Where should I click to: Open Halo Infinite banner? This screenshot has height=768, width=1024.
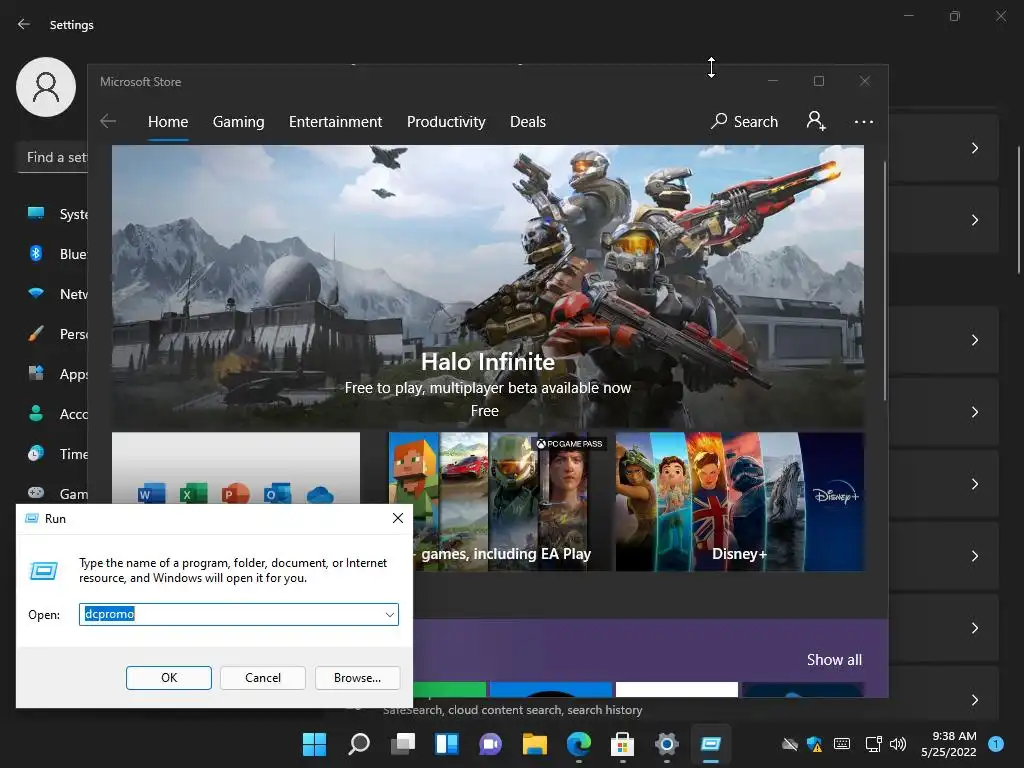click(488, 287)
